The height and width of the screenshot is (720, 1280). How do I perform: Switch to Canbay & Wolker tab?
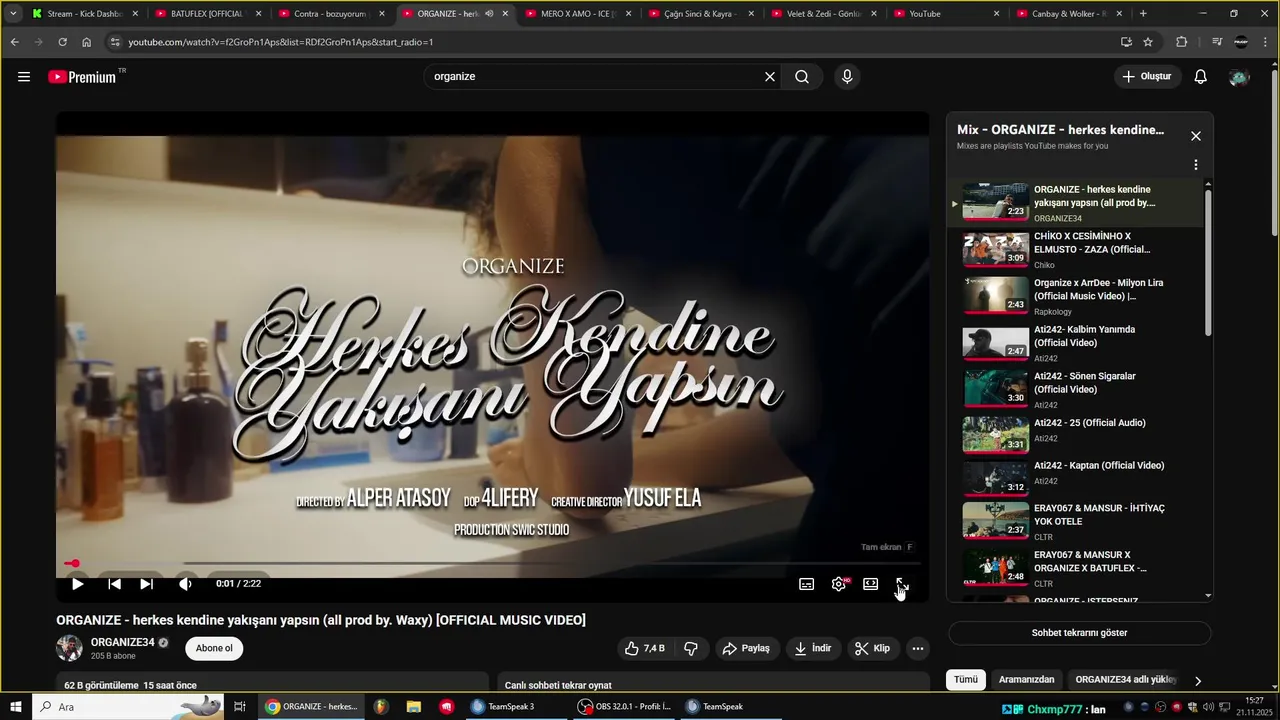tap(1069, 14)
